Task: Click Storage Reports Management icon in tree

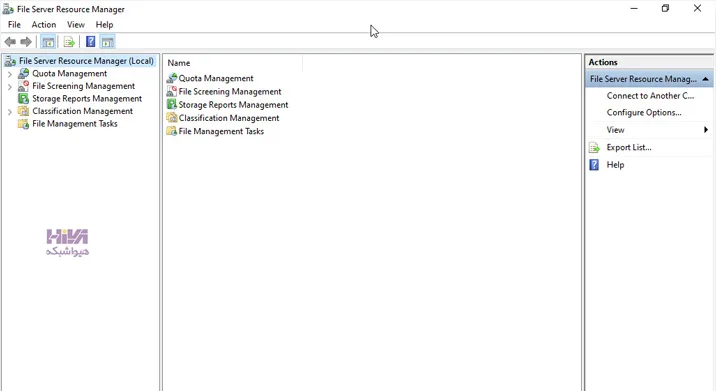Action: 23,99
